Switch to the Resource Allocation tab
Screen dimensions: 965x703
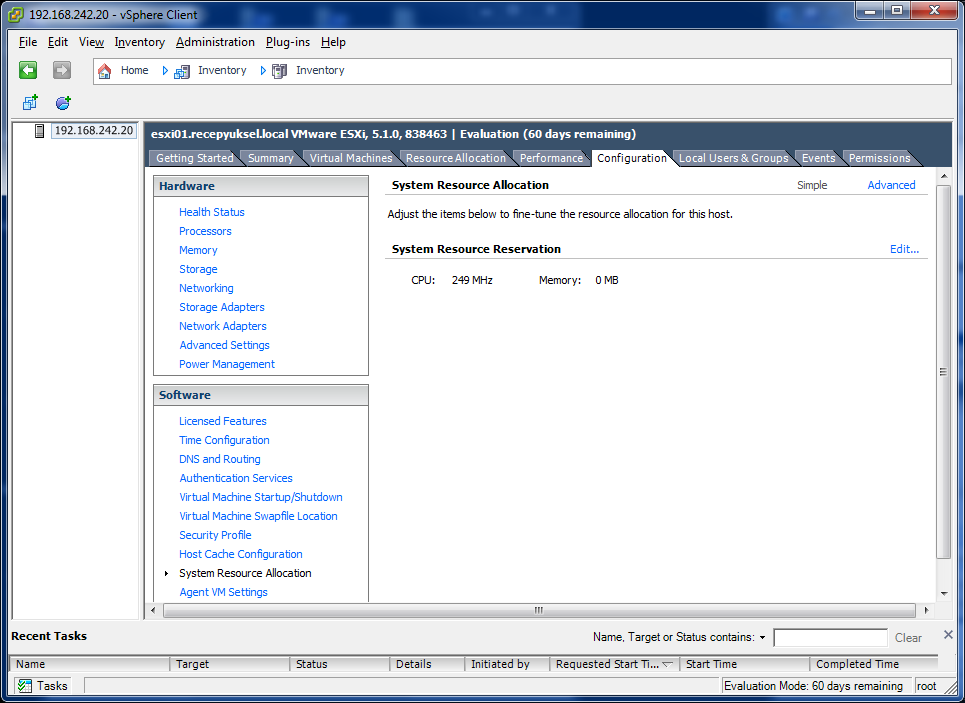point(455,158)
